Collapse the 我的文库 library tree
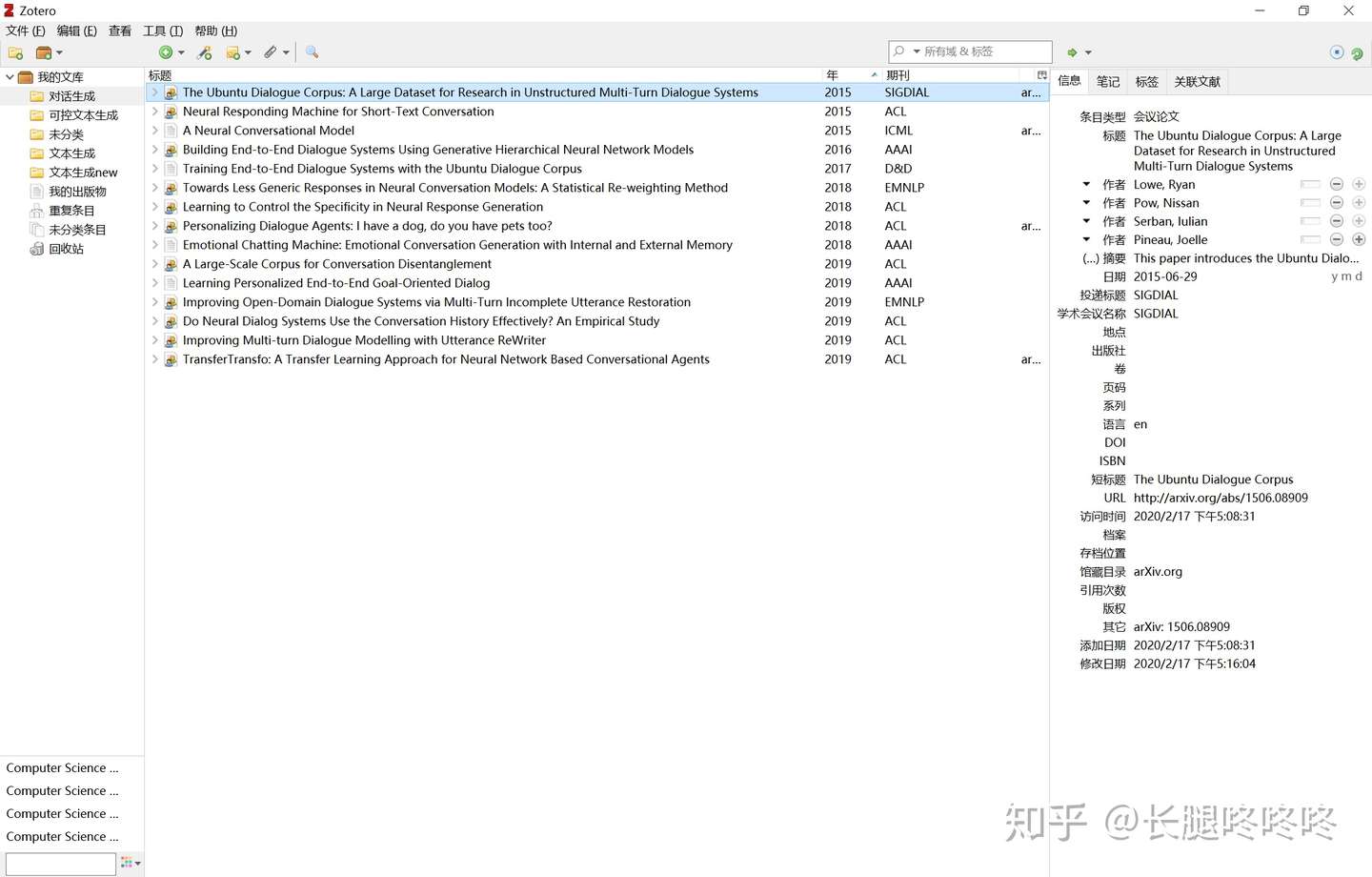 [10, 77]
